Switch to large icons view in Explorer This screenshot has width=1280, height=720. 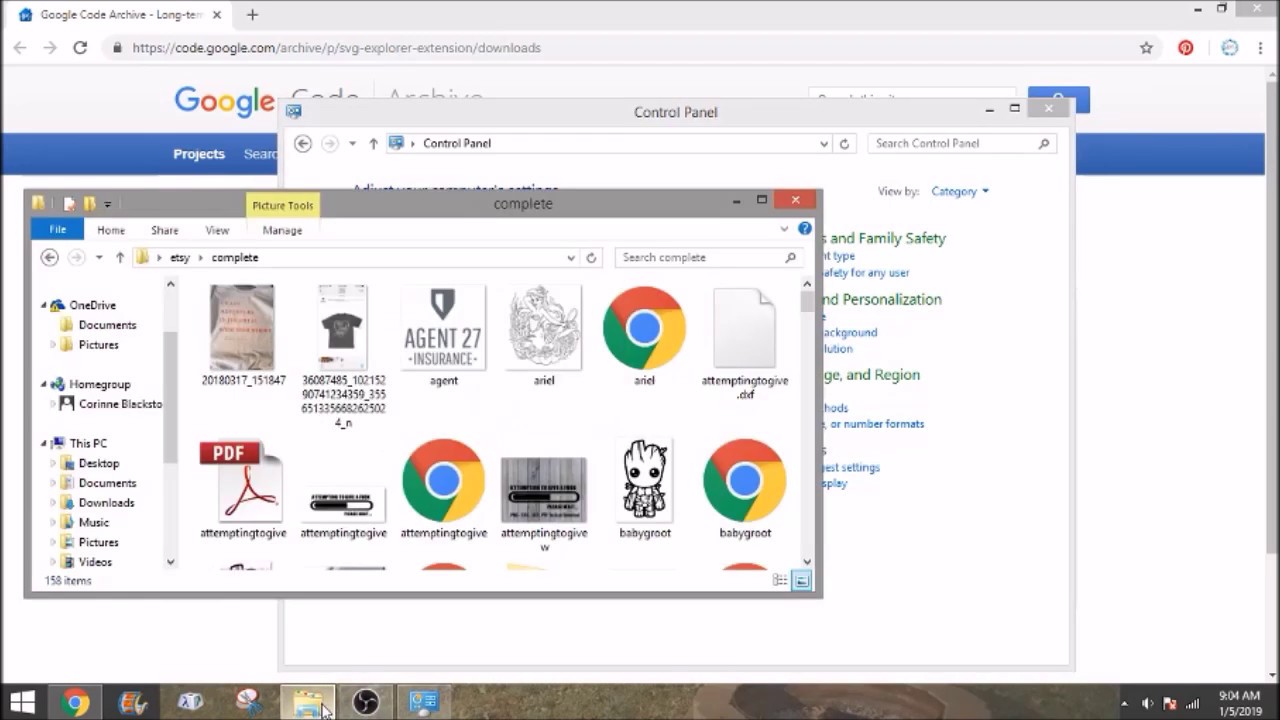(x=801, y=580)
